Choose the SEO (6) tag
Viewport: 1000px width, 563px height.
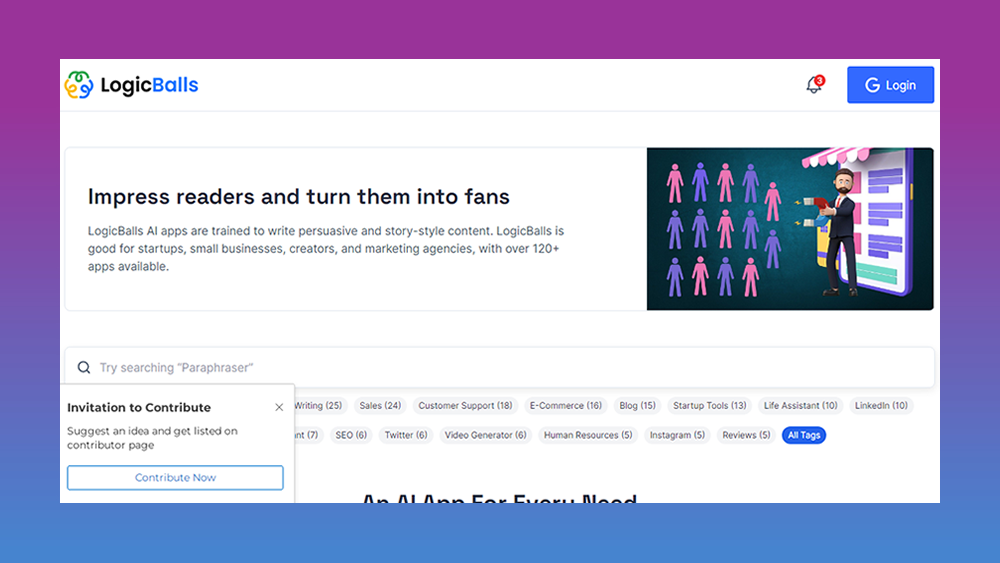[351, 435]
